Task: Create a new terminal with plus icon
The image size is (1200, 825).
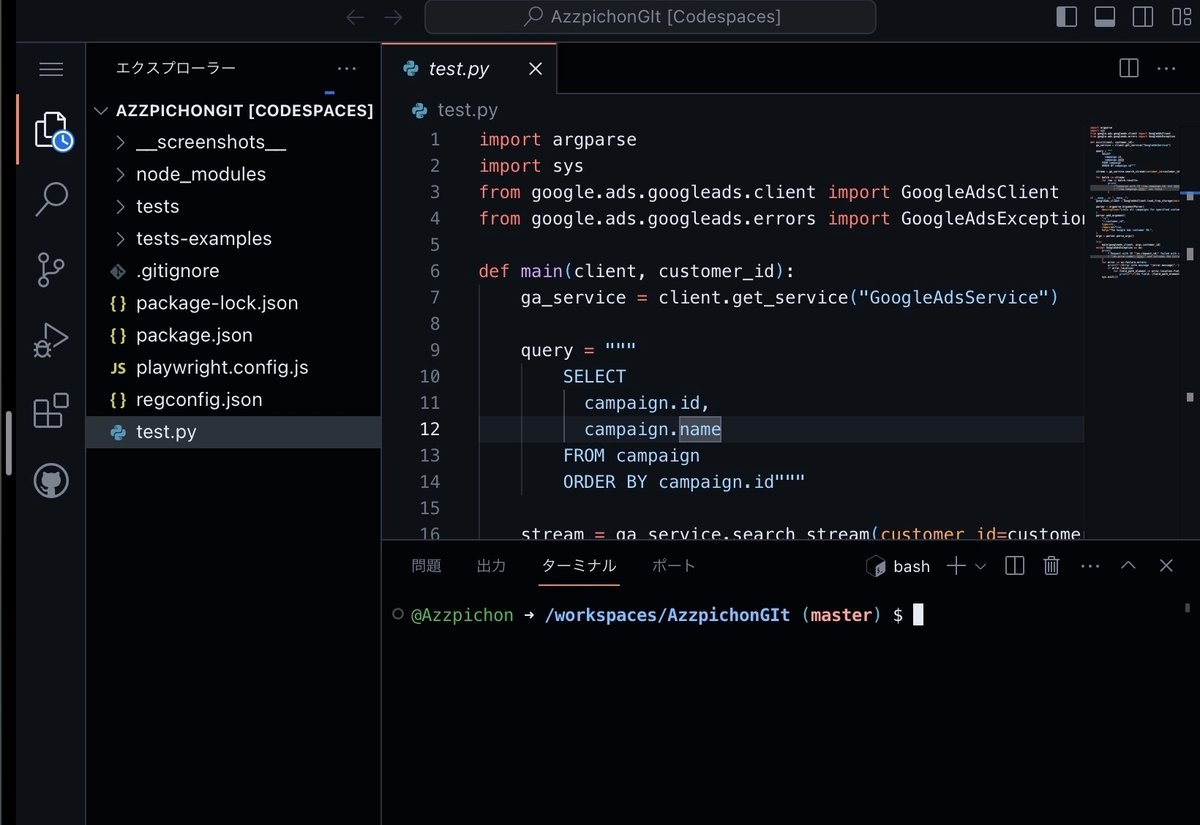Action: click(x=956, y=566)
